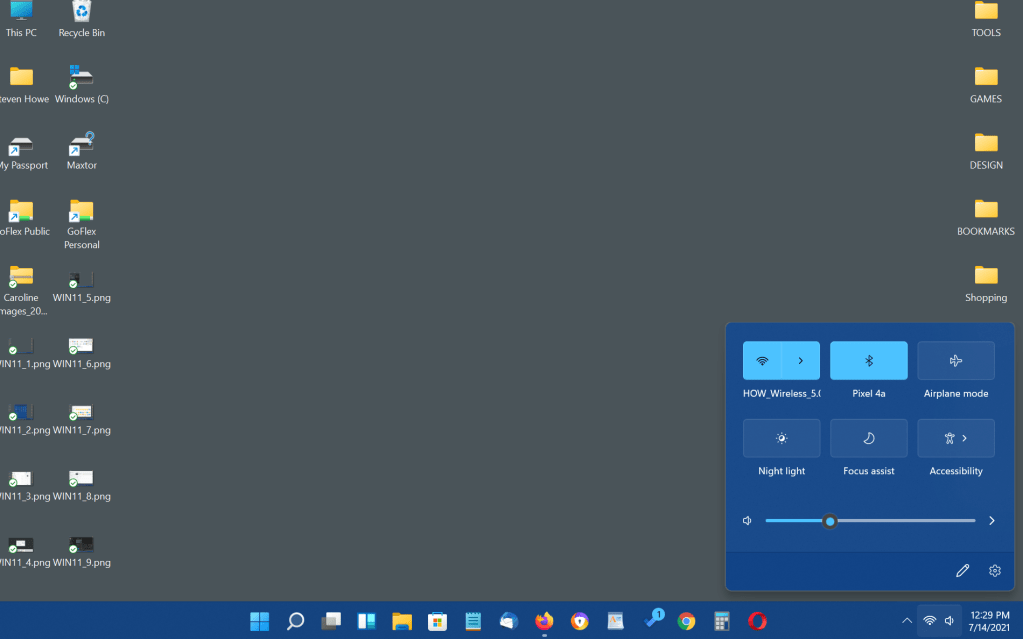Click the volume slider track

pyautogui.click(x=900, y=521)
